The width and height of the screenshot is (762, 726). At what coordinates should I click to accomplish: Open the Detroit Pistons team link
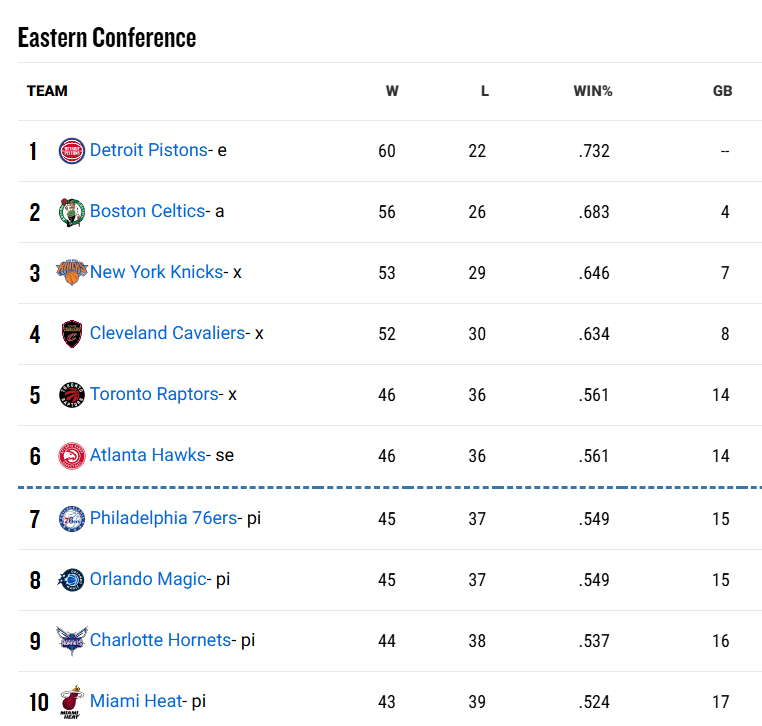click(148, 150)
